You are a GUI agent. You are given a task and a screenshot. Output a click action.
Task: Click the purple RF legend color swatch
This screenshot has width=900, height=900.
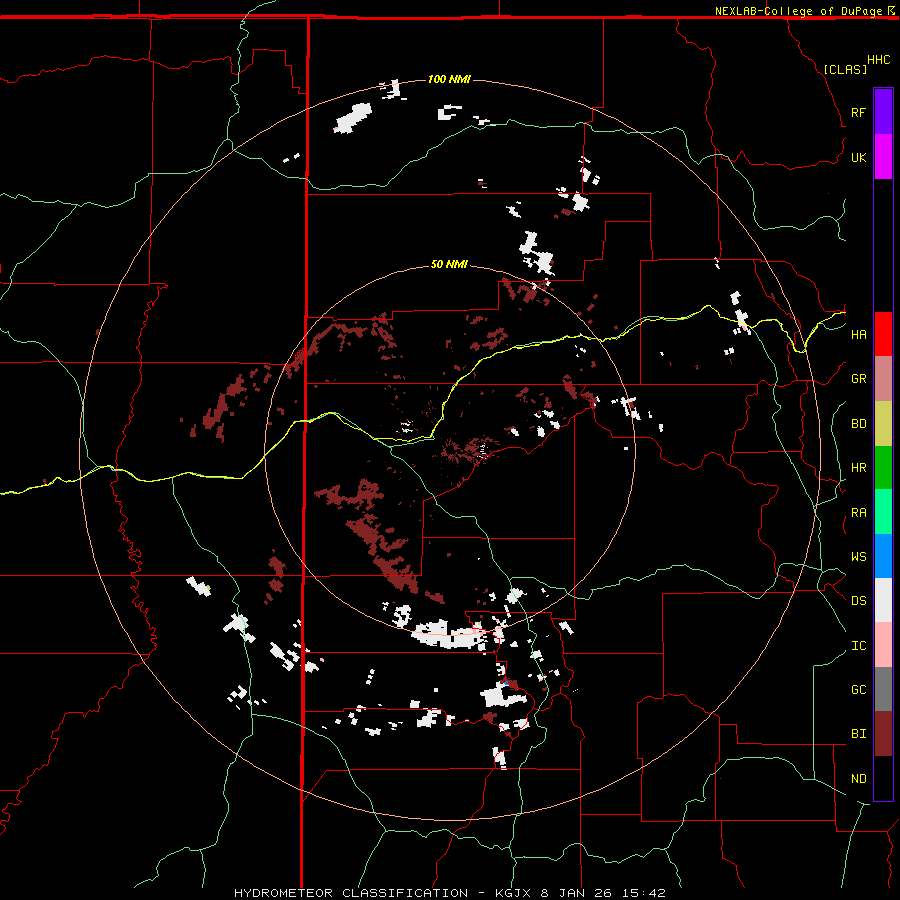tap(883, 112)
